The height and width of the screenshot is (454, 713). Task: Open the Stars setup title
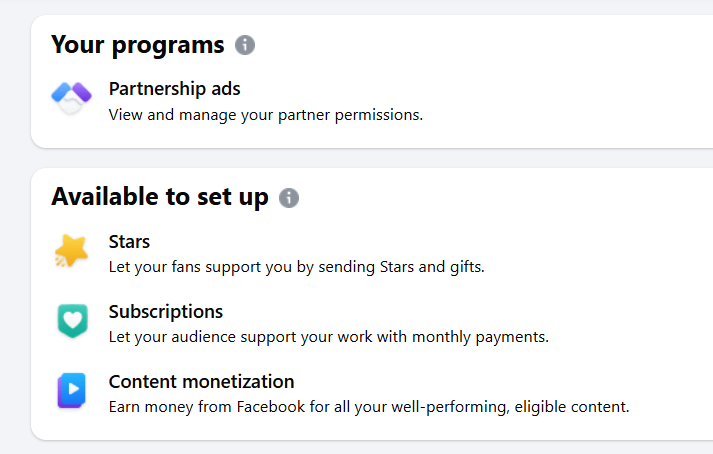tap(129, 242)
